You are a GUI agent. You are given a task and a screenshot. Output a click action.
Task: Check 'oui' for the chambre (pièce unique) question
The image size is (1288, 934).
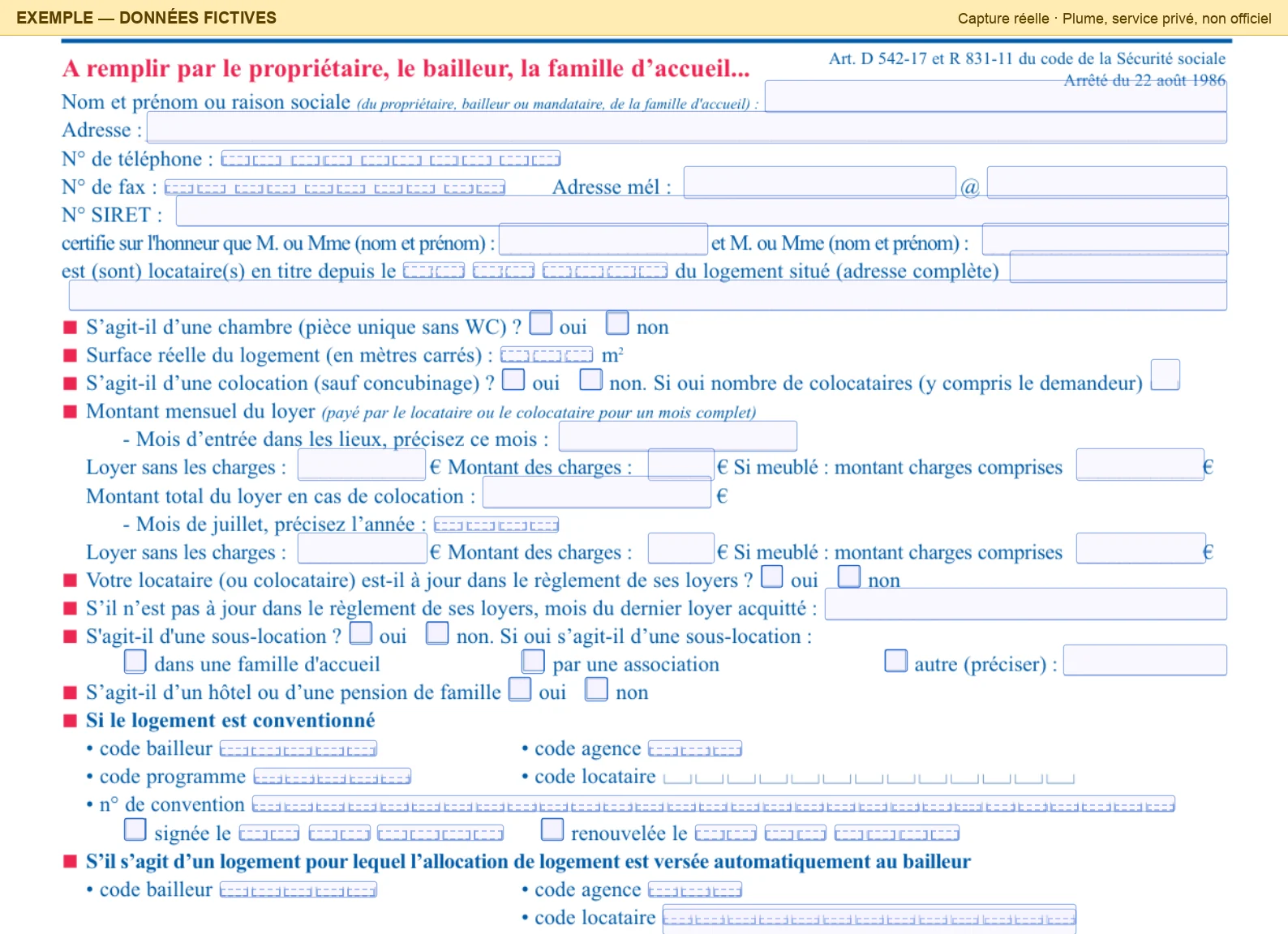coord(541,323)
